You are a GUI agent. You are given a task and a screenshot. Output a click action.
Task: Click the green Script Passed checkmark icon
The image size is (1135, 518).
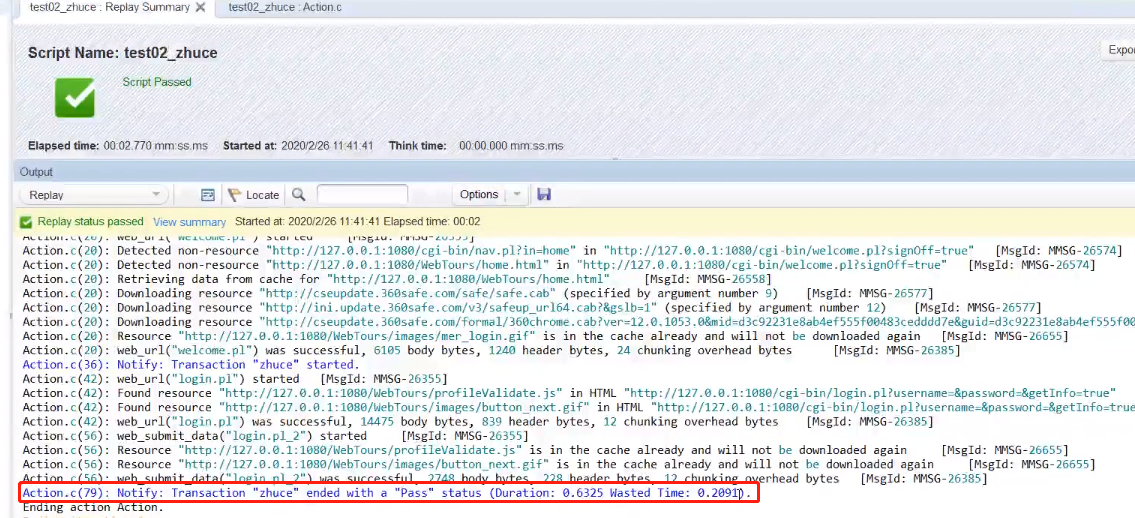pyautogui.click(x=75, y=98)
